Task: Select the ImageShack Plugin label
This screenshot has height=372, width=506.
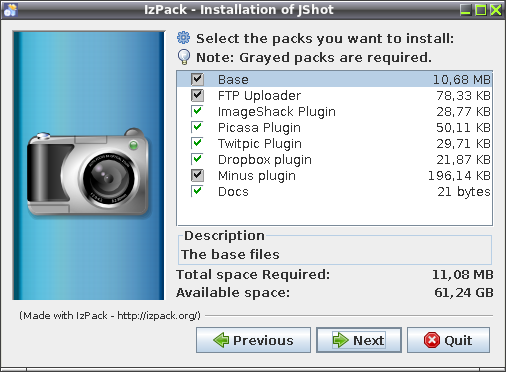Action: pos(277,112)
